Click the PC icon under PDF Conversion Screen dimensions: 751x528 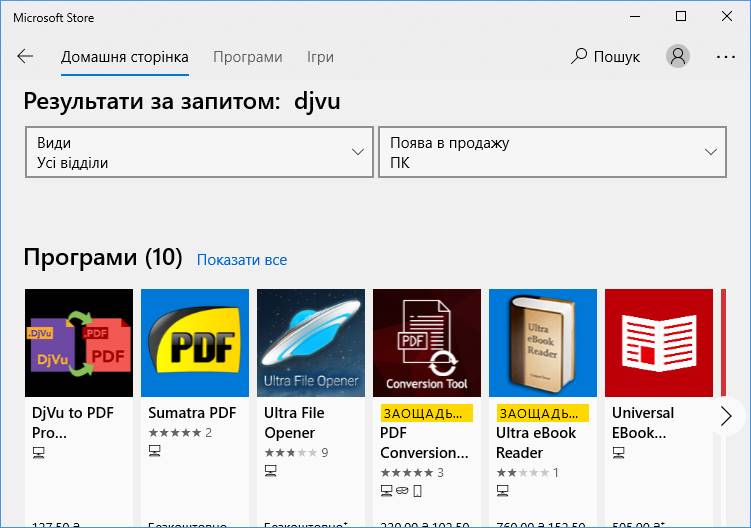pos(387,491)
